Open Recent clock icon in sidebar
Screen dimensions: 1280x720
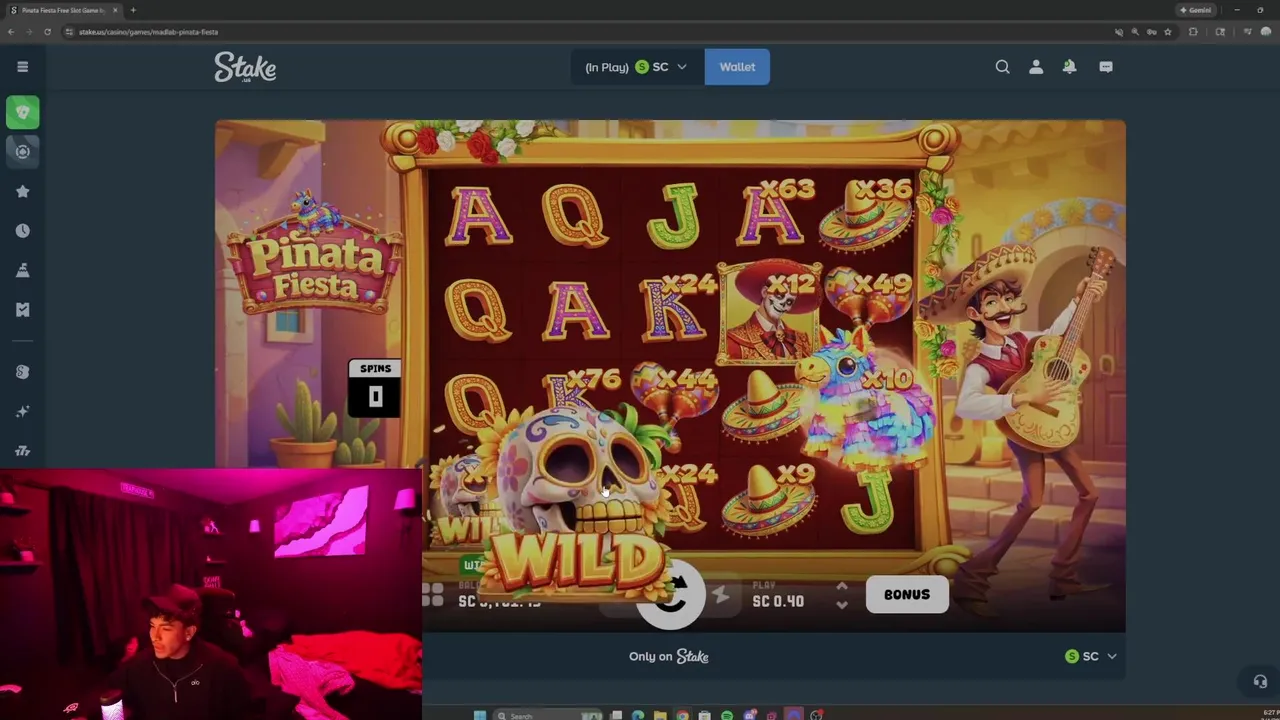pyautogui.click(x=22, y=230)
